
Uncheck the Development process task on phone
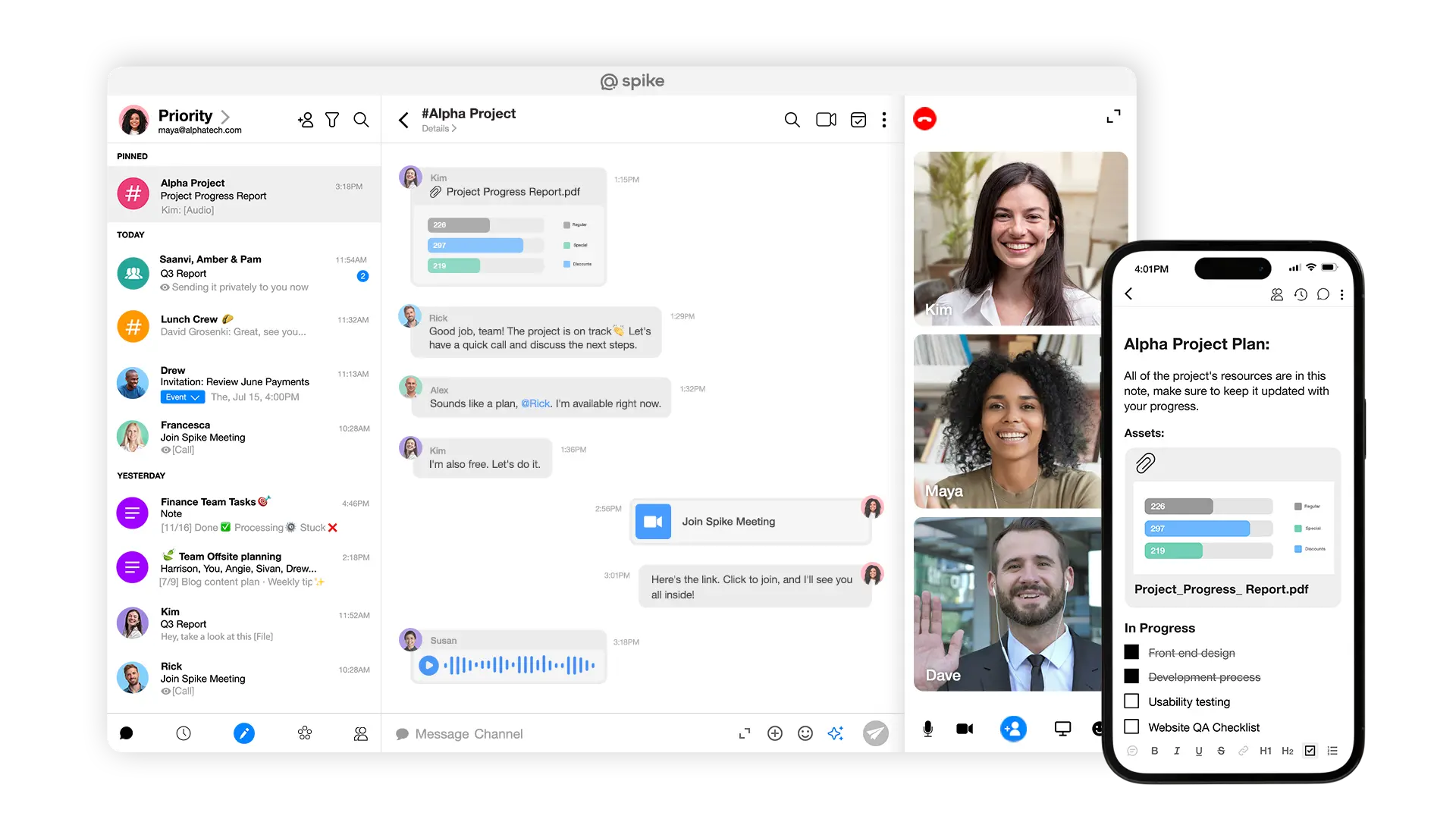(1131, 676)
